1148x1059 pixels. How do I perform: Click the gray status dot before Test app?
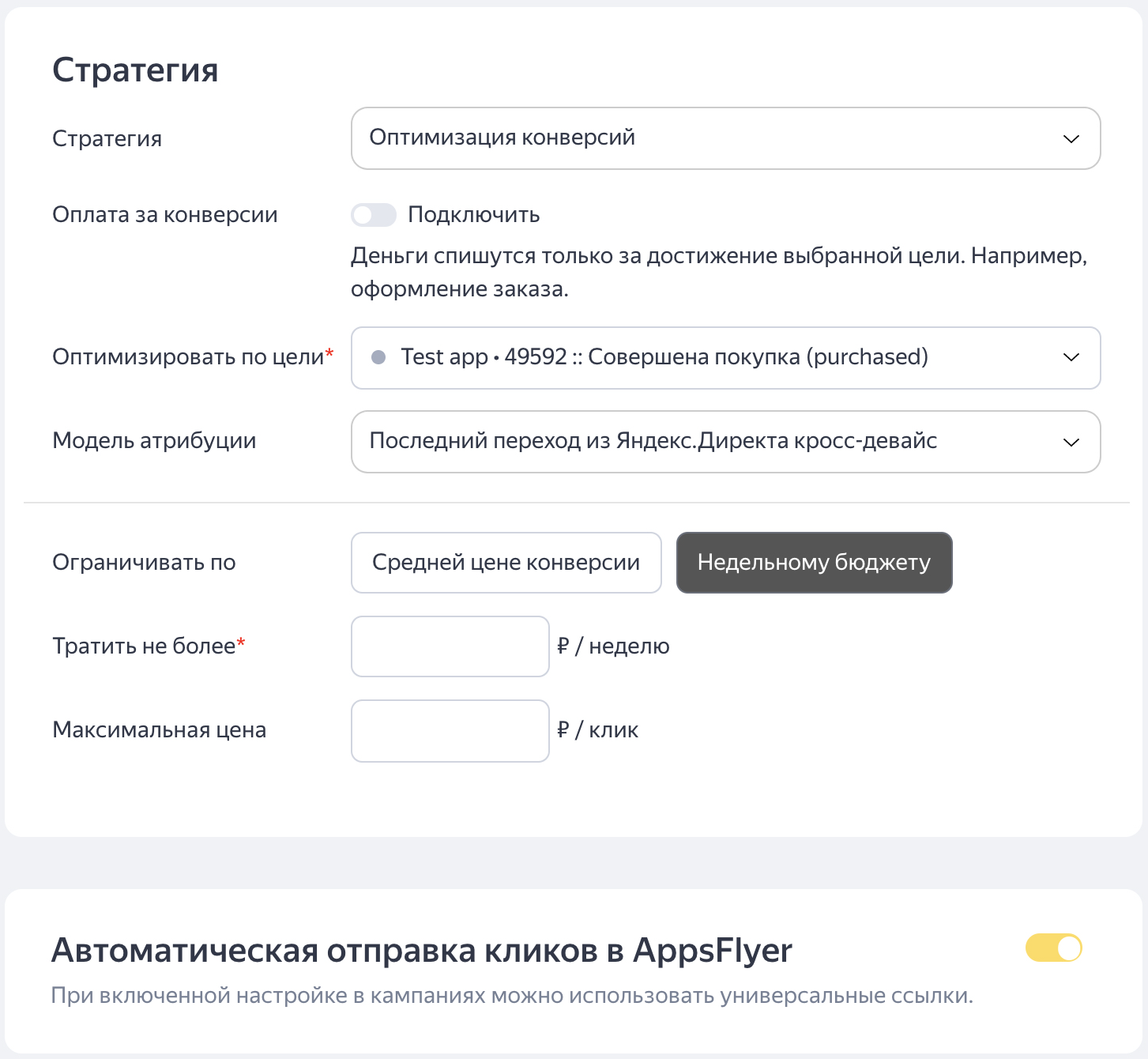(x=378, y=357)
